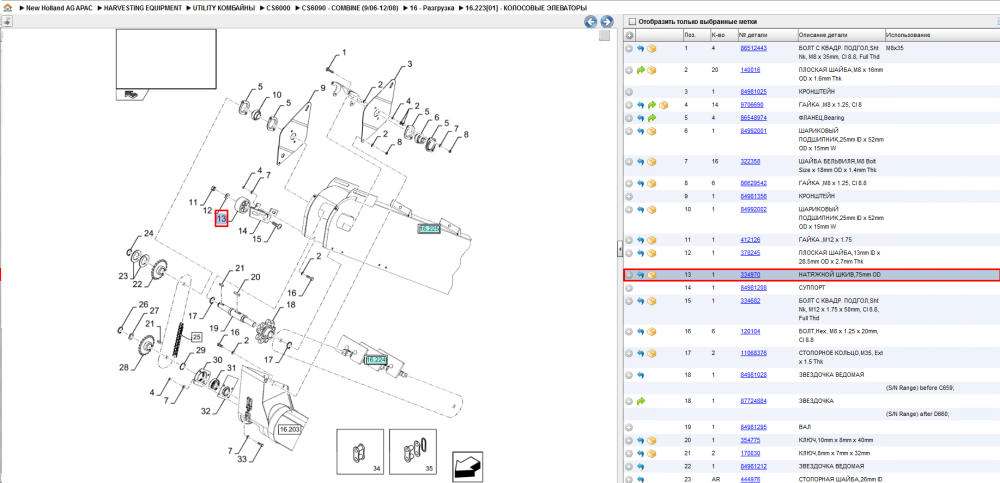Add part 86512443 with its plus icon
This screenshot has width=1000, height=483.
[629, 48]
